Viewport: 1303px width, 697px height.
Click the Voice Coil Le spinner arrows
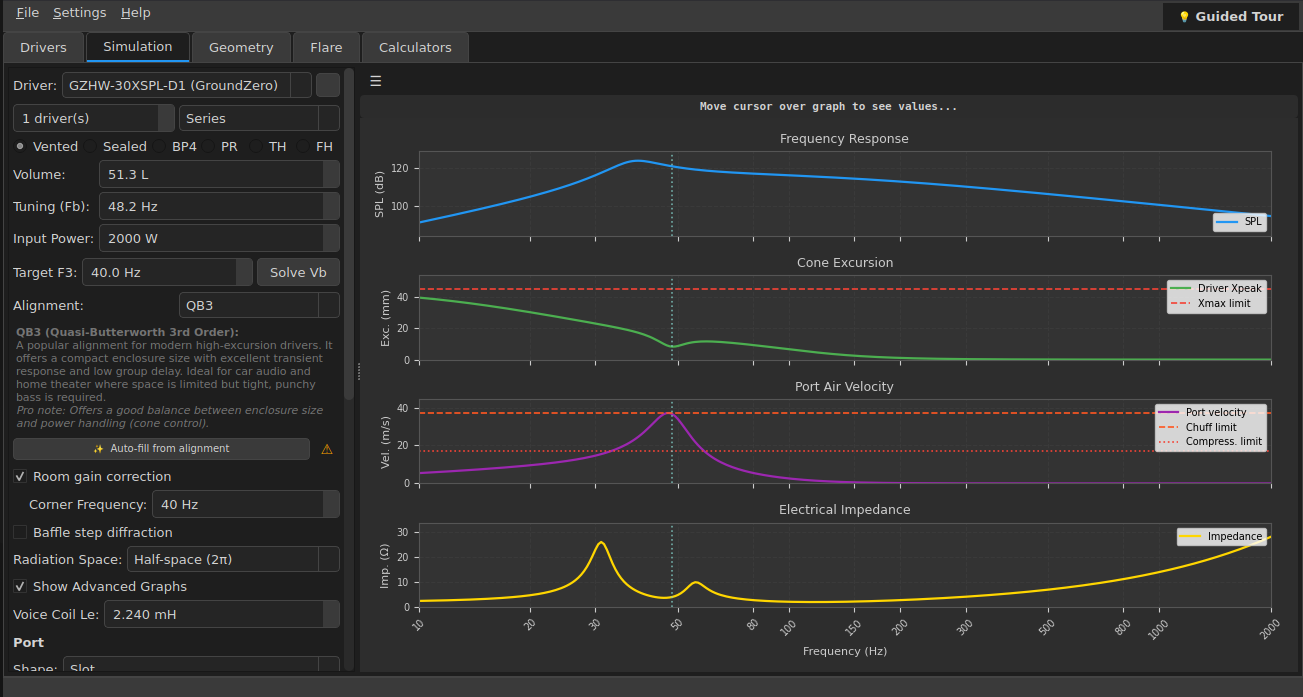point(331,615)
